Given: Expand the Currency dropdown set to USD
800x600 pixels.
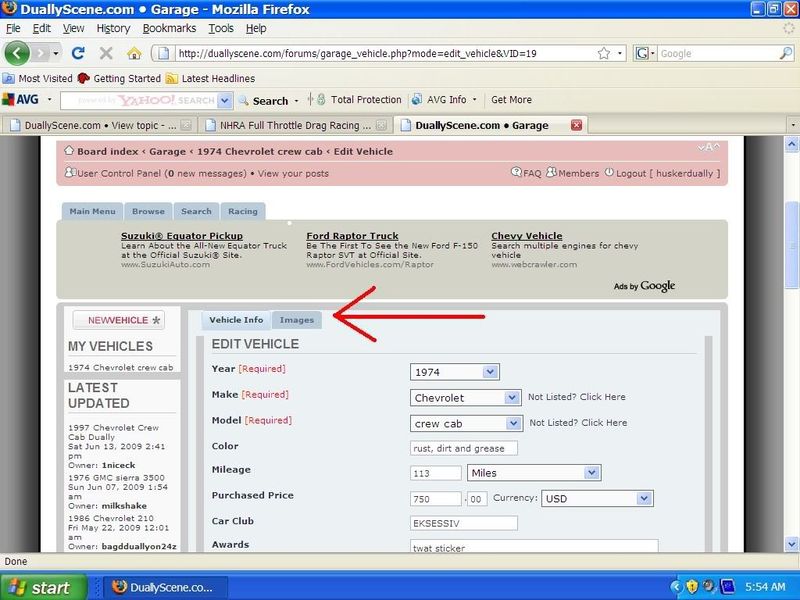Looking at the screenshot, I should pyautogui.click(x=643, y=498).
